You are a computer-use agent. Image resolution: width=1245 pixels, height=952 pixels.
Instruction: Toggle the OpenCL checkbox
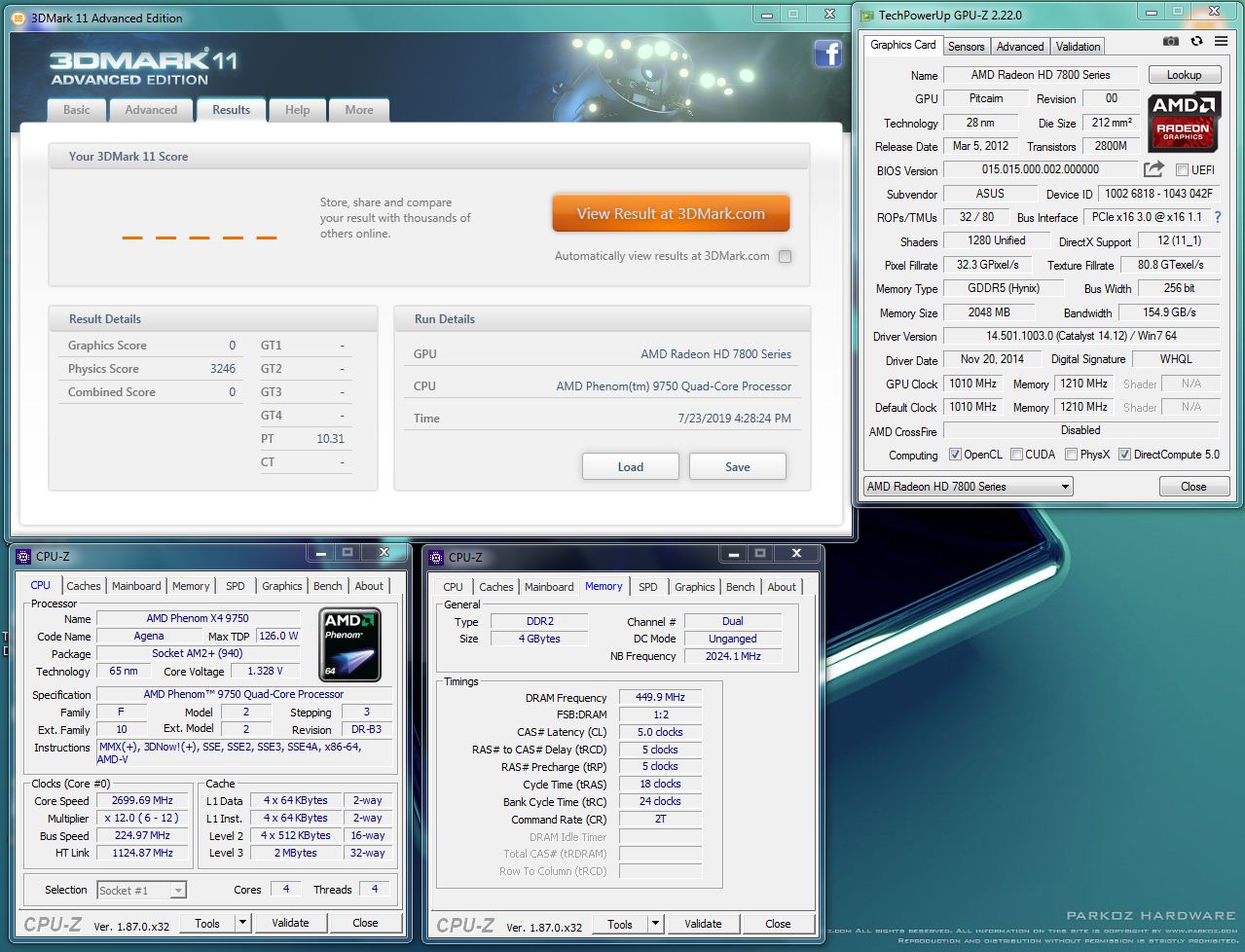(955, 455)
